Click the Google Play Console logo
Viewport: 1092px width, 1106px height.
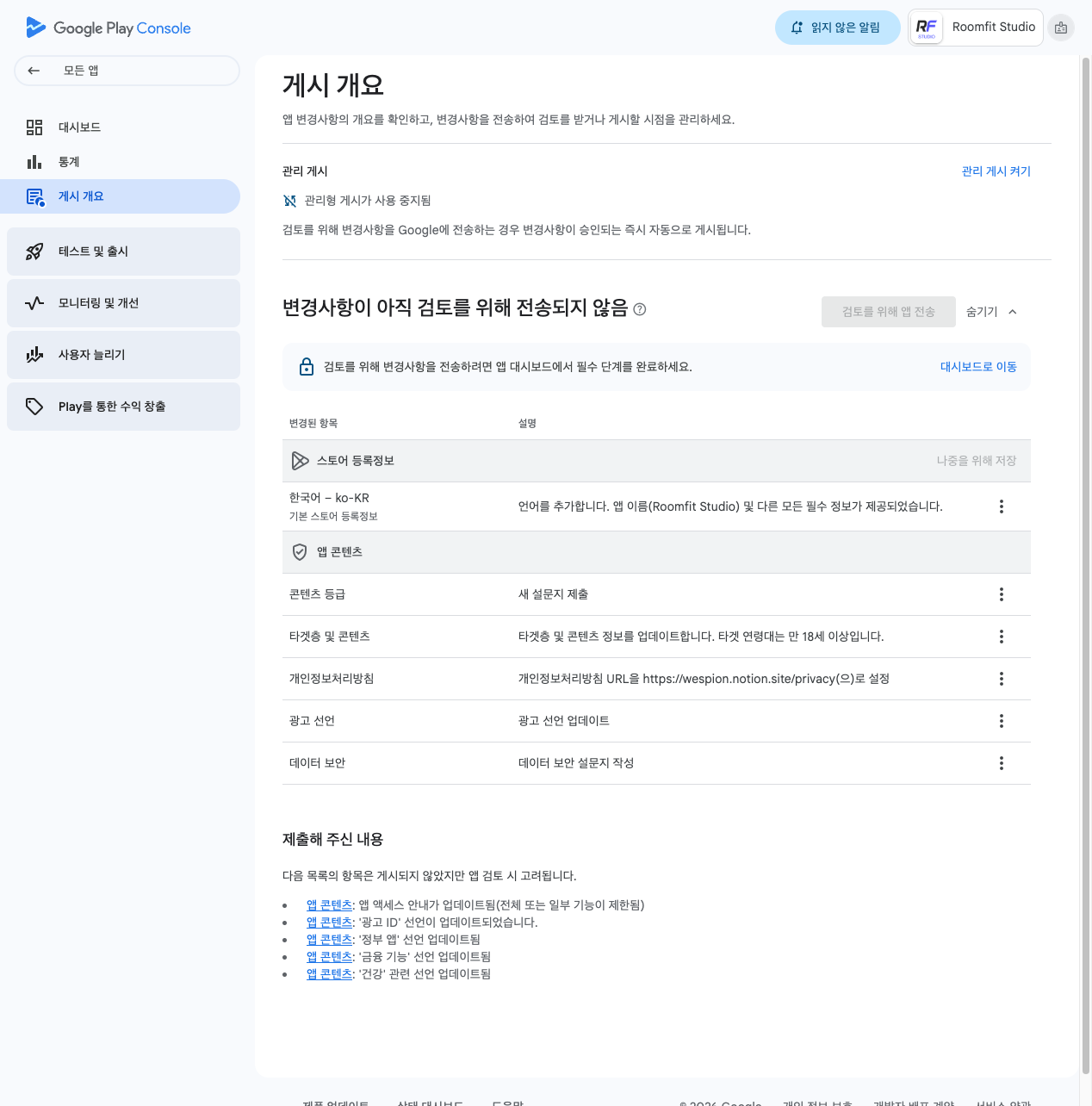tap(109, 28)
